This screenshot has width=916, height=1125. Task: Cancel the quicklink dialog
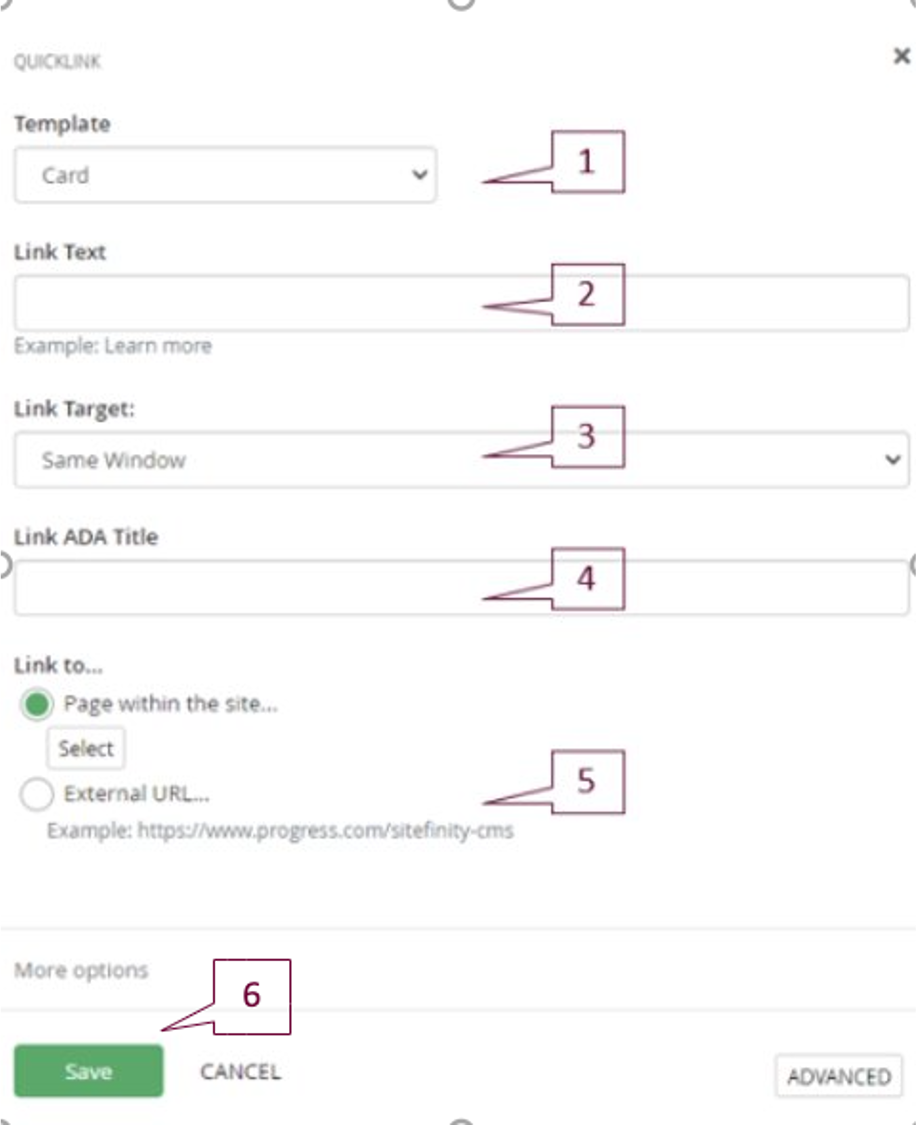pos(240,1072)
